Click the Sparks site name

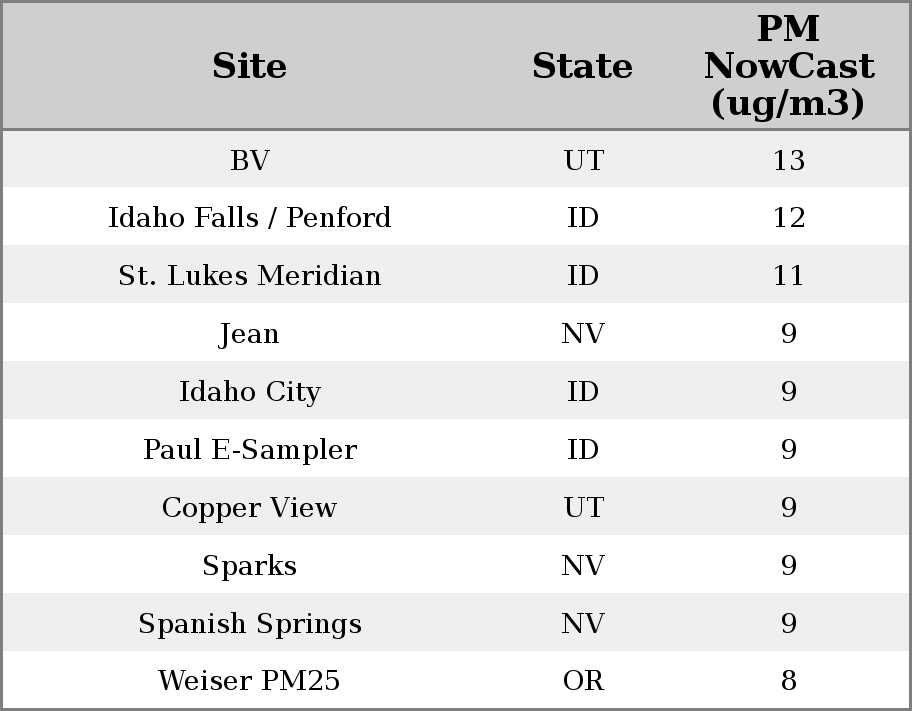[249, 566]
